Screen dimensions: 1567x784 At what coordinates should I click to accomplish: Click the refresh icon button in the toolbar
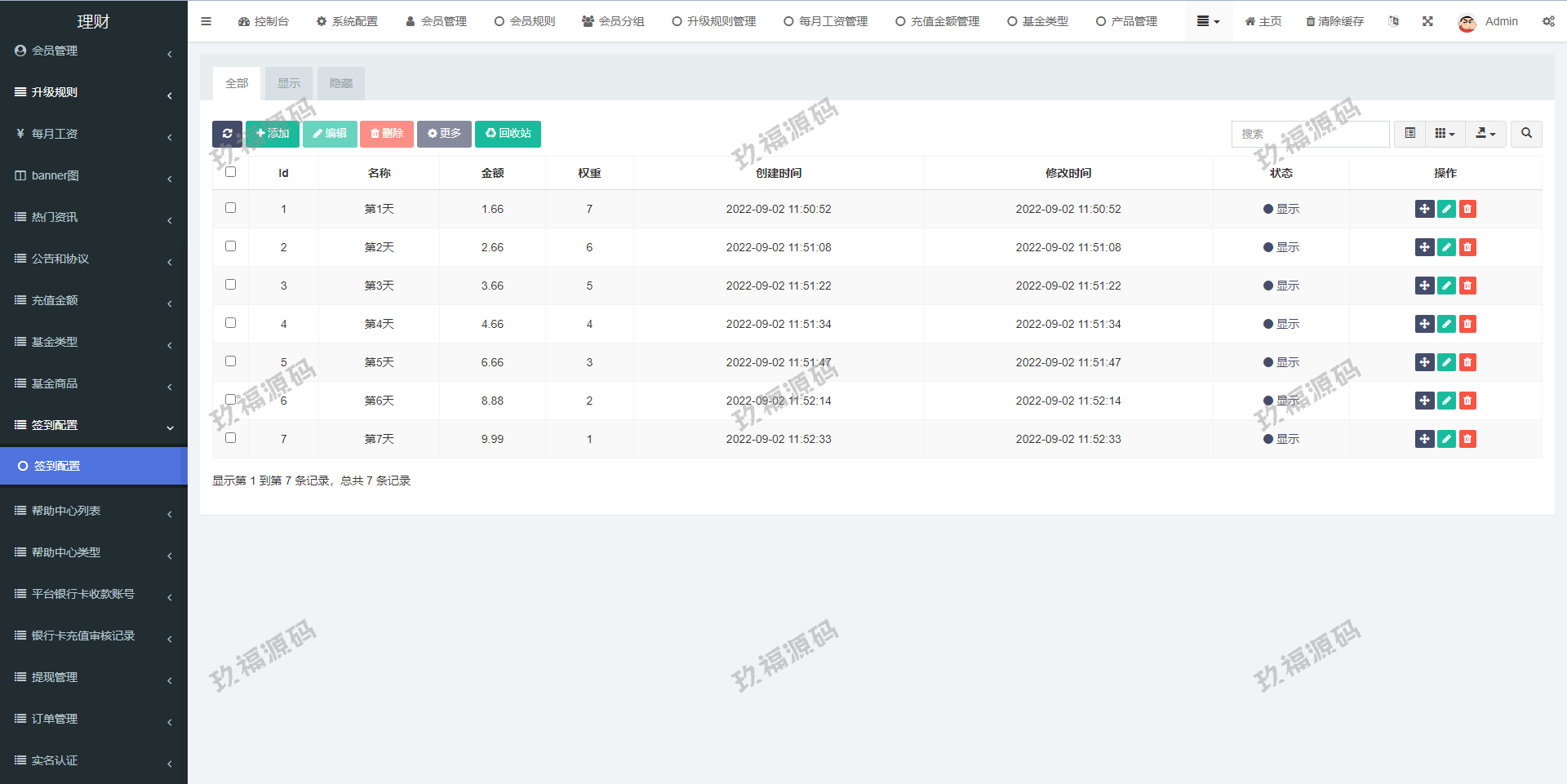pos(227,134)
